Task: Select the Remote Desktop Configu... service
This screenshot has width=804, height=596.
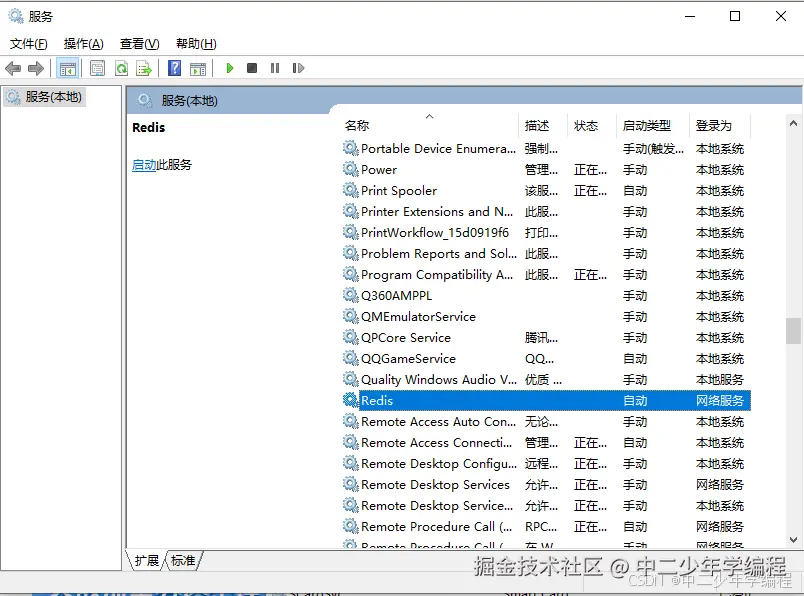Action: pos(439,464)
